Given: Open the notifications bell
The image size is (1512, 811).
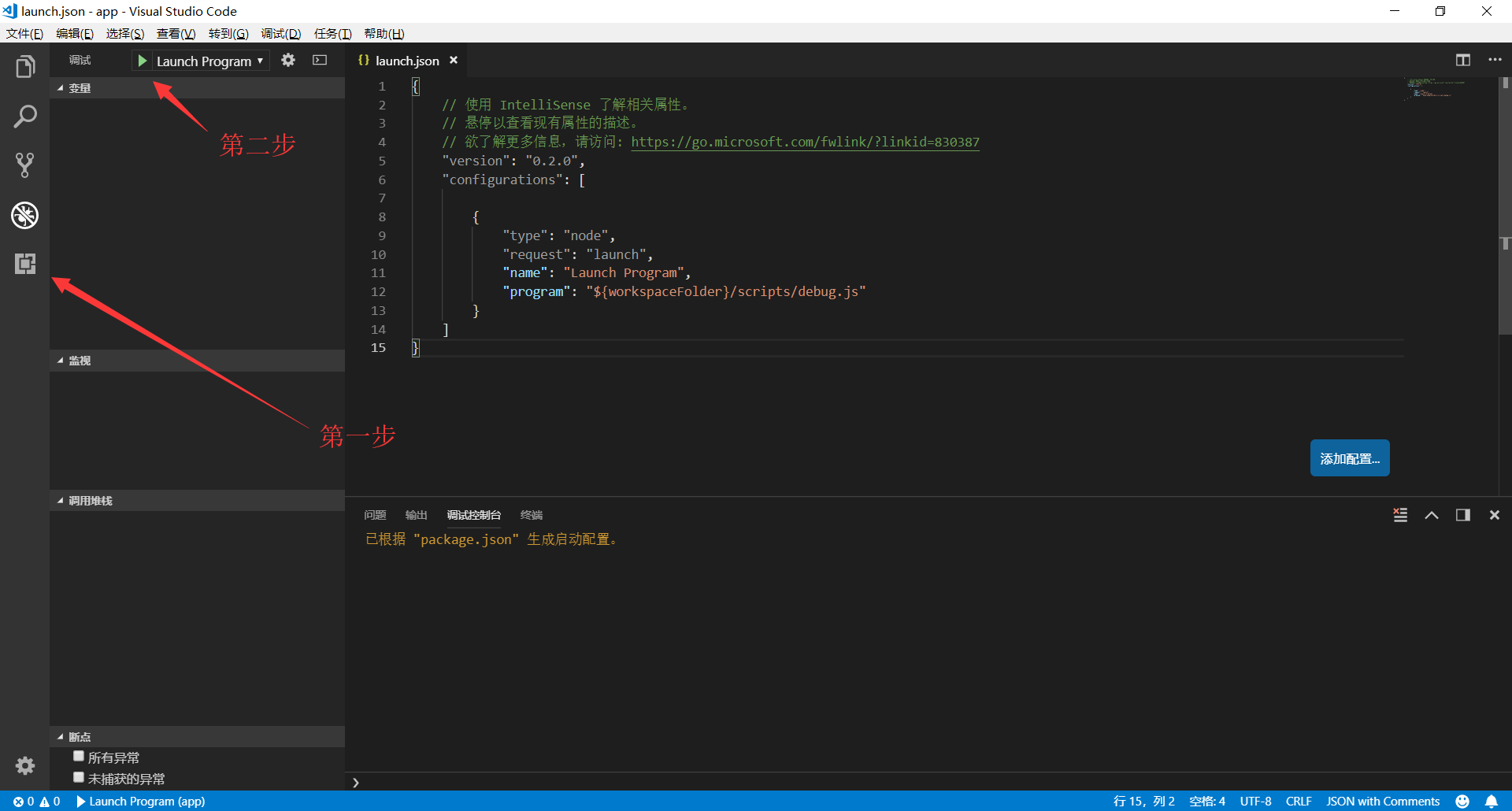Looking at the screenshot, I should [x=1492, y=801].
